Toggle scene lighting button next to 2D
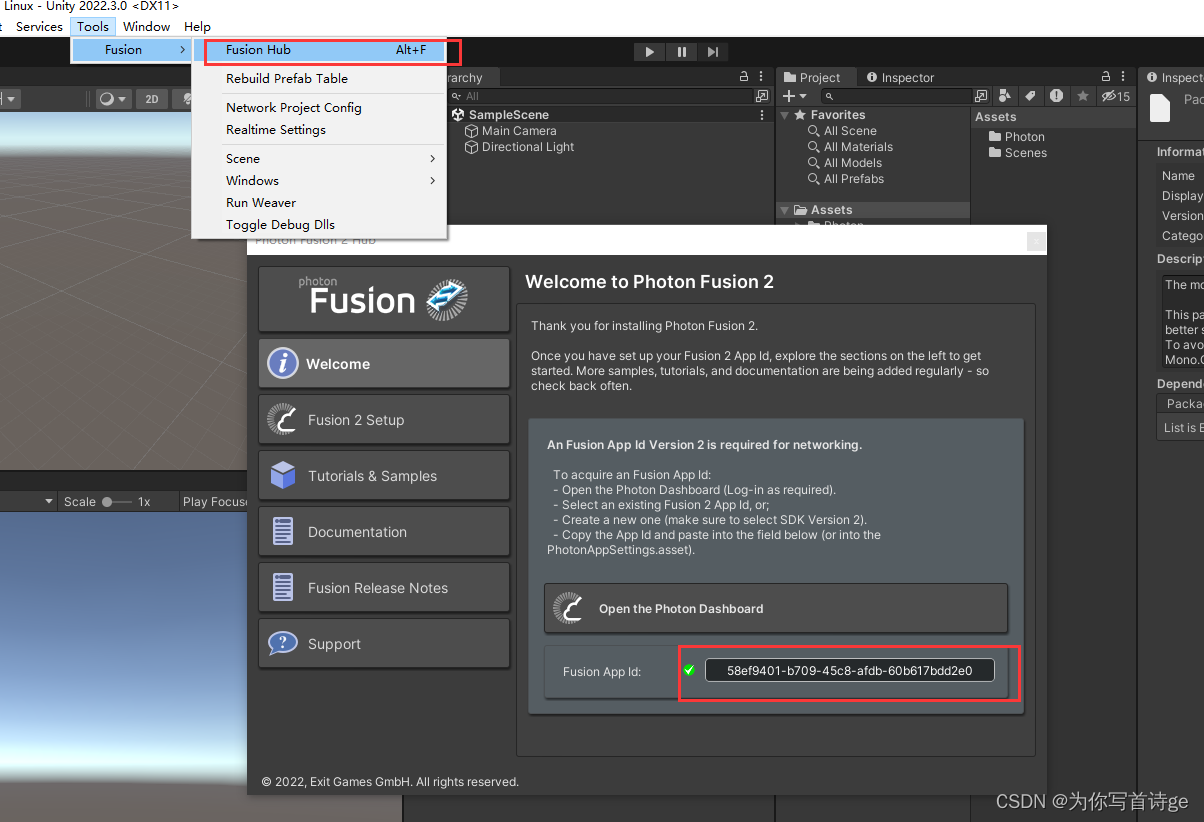1204x822 pixels. click(183, 99)
